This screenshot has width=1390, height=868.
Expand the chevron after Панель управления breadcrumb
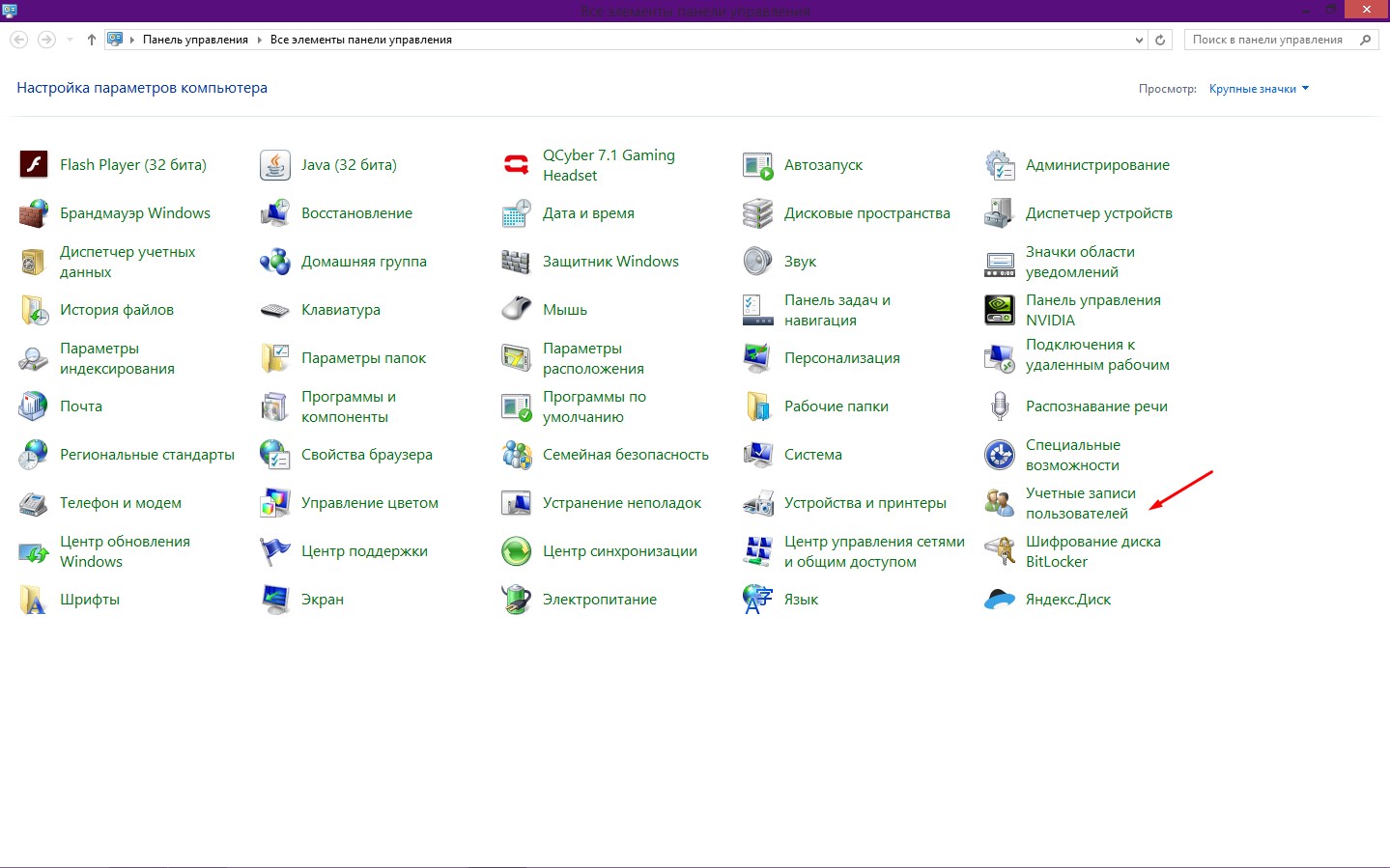tap(259, 40)
